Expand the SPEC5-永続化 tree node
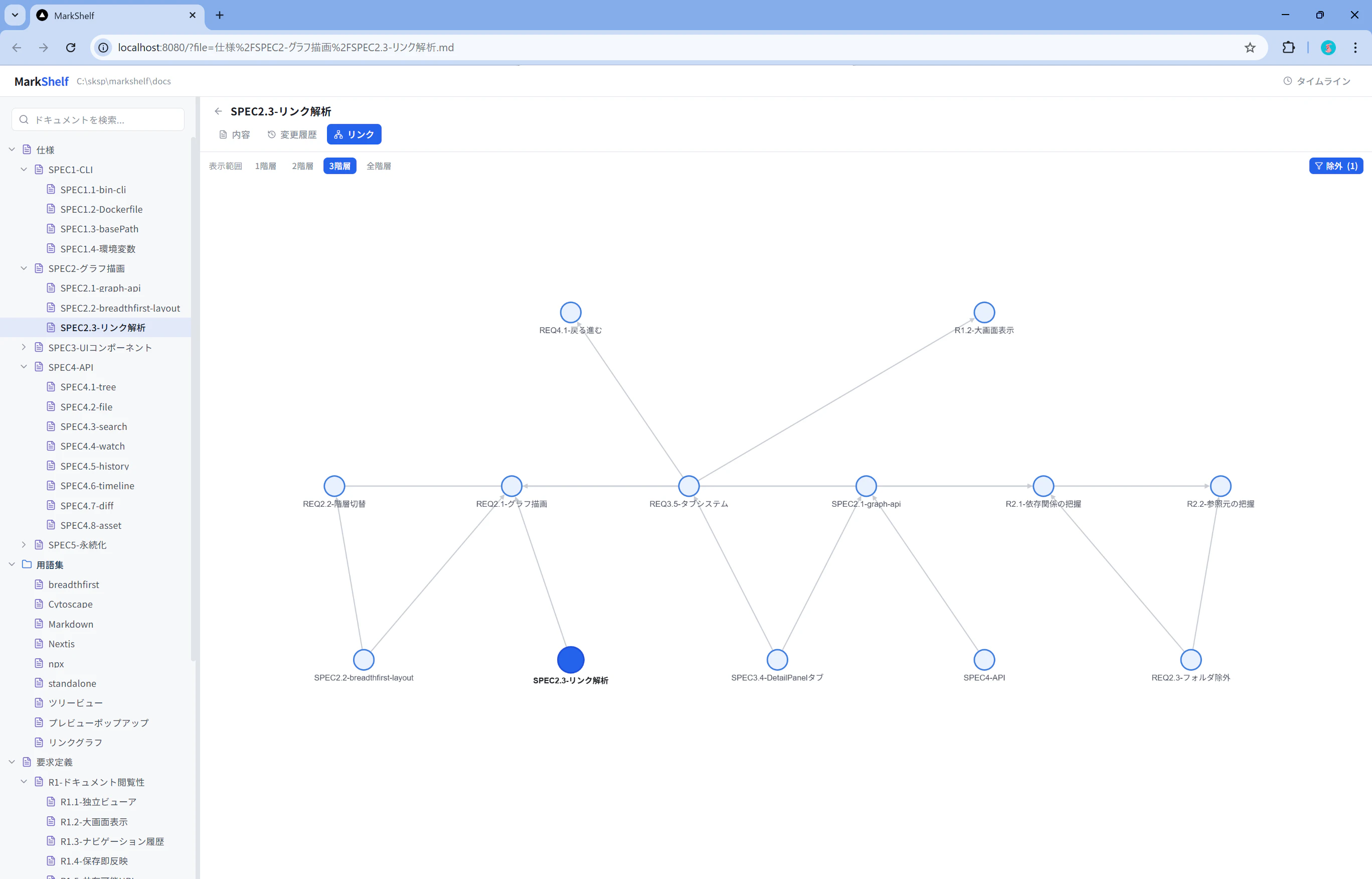1372x879 pixels. (24, 544)
